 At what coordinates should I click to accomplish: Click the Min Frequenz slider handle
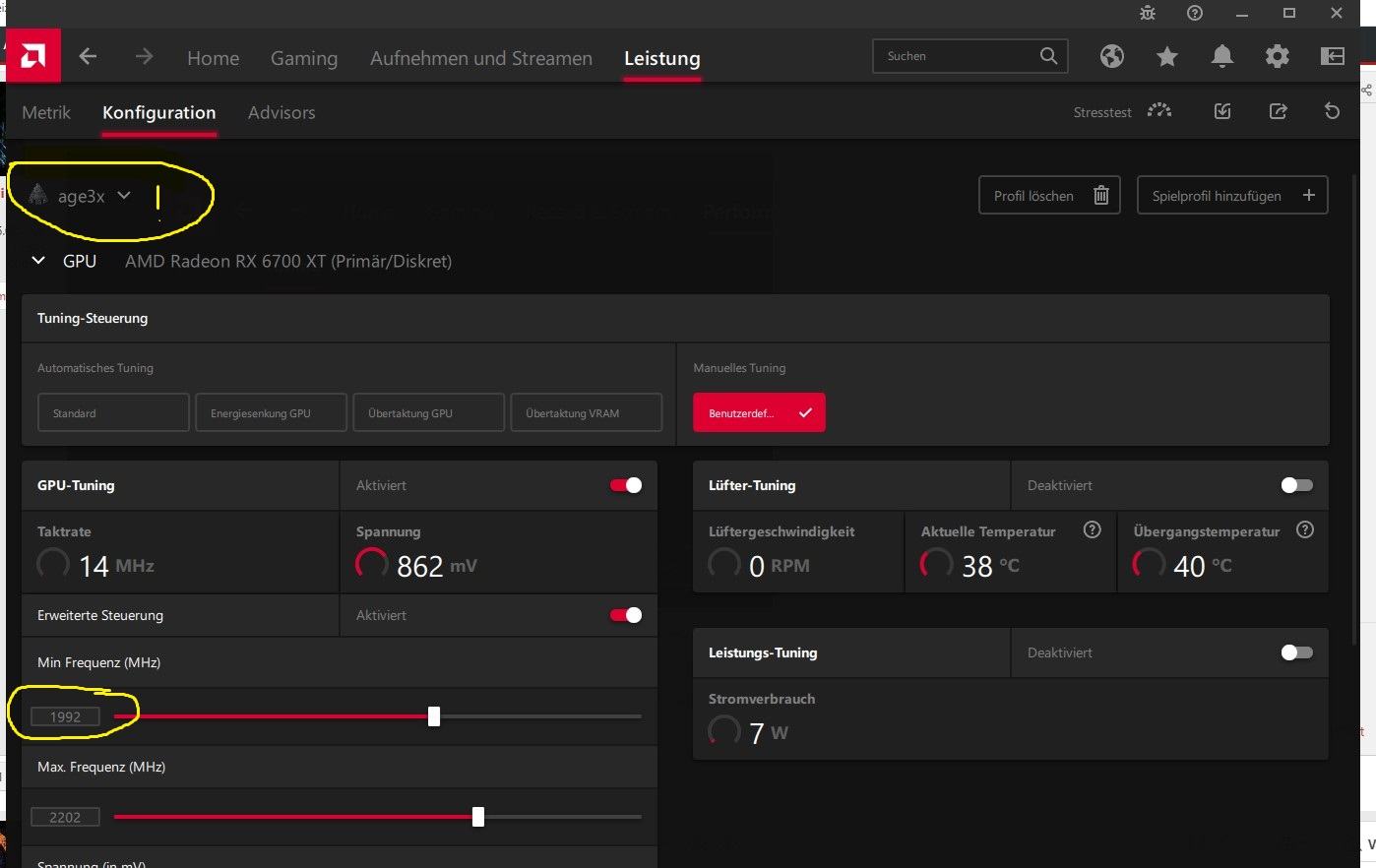tap(434, 716)
